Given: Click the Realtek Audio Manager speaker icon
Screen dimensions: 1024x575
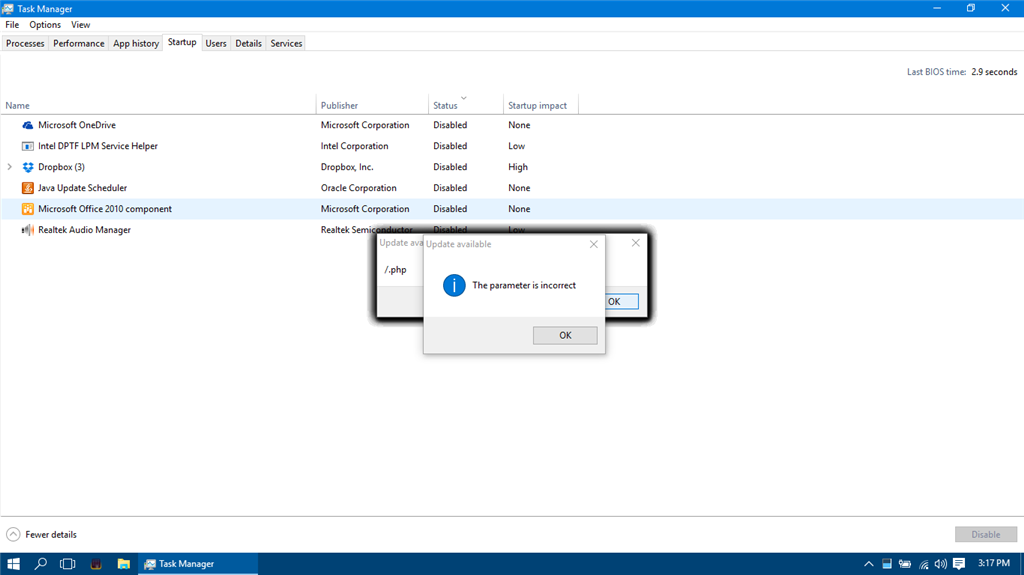Looking at the screenshot, I should point(27,230).
